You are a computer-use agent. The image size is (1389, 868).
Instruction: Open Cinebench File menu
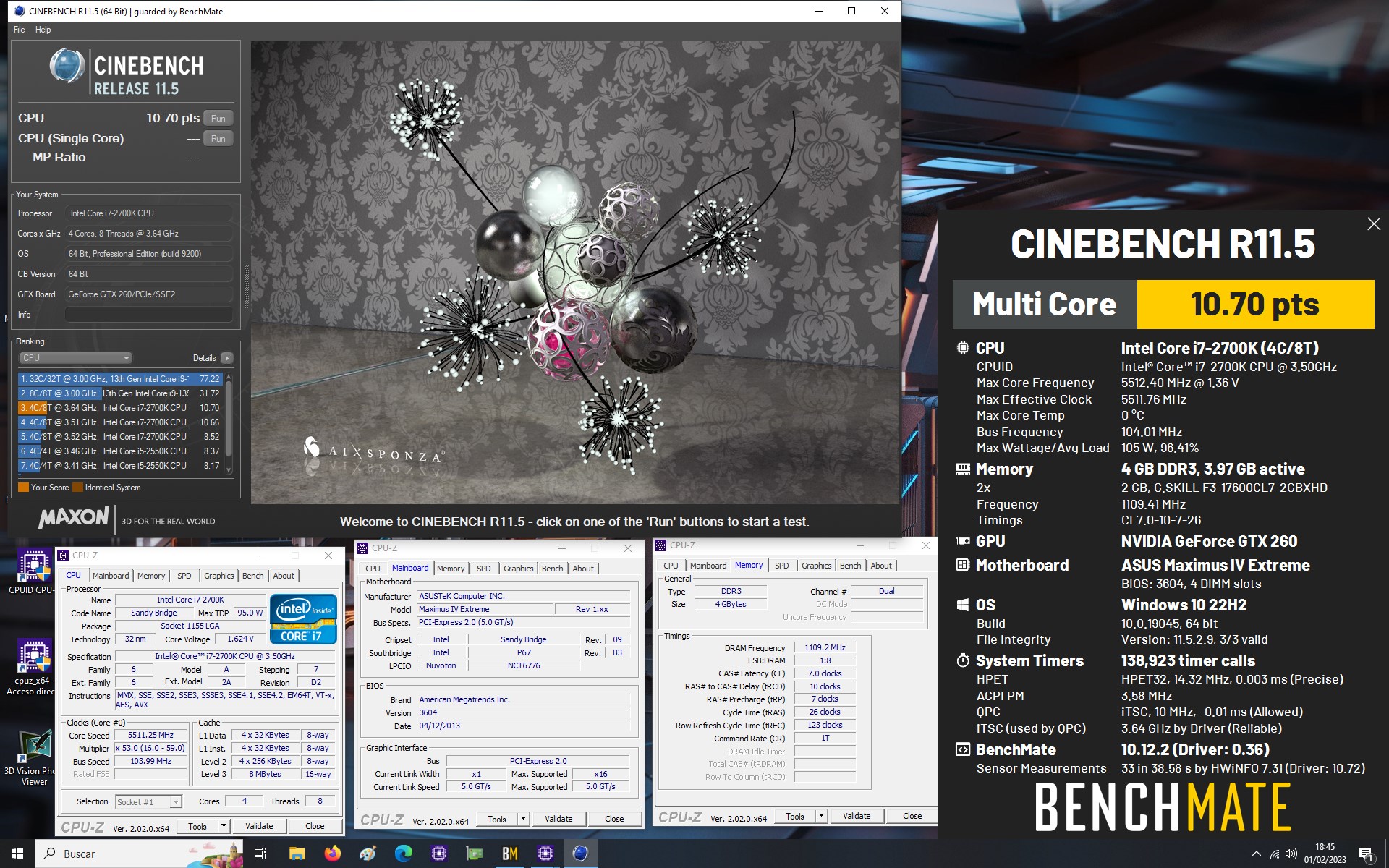[x=20, y=30]
